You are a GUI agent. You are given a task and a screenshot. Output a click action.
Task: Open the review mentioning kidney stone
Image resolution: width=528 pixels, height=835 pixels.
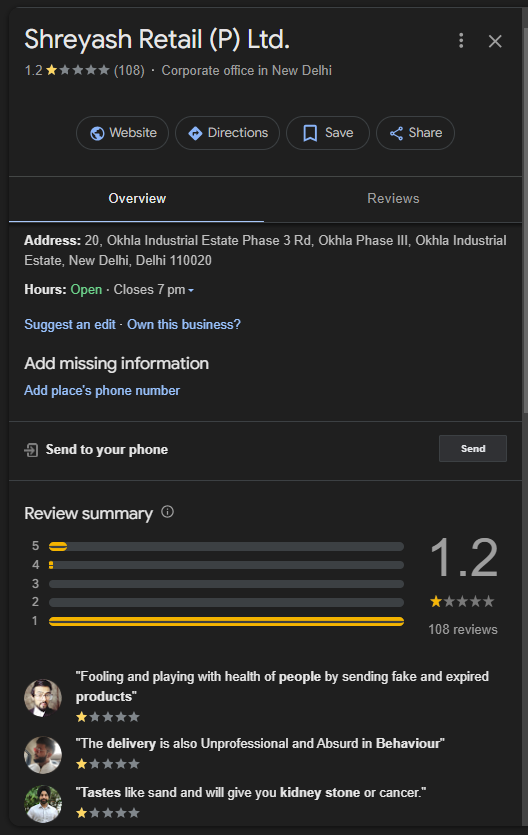[251, 792]
